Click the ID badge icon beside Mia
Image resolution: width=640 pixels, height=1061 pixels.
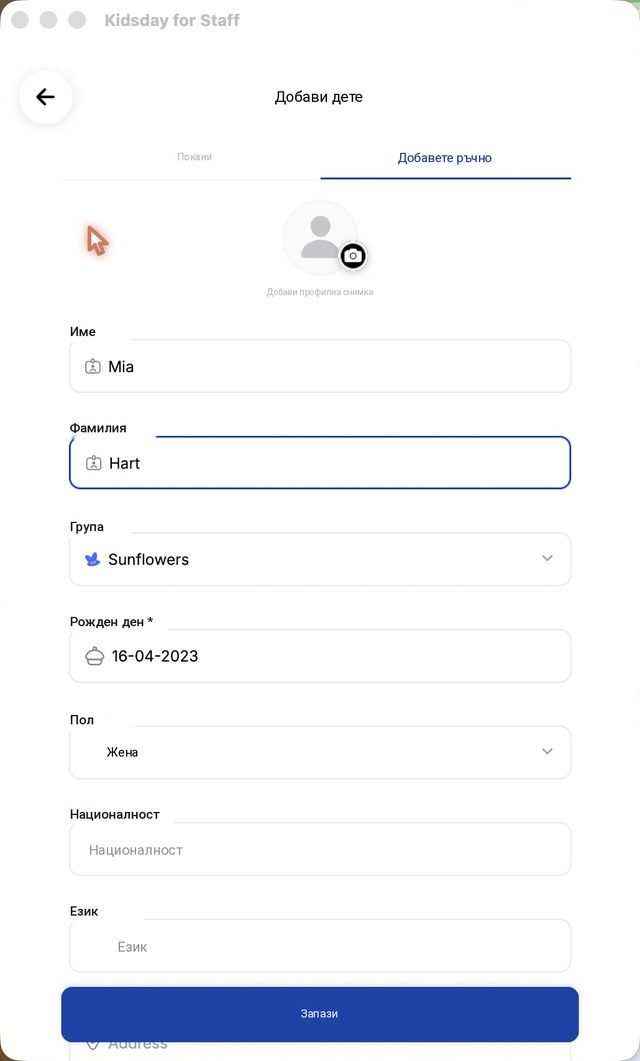click(x=93, y=367)
